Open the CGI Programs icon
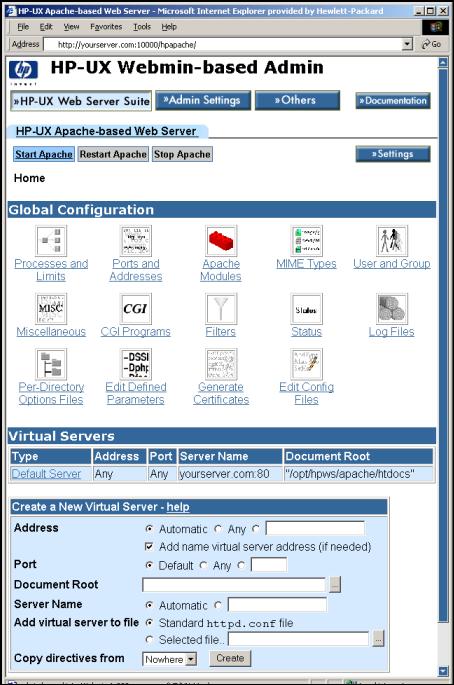This screenshot has width=454, height=685. coord(136,309)
